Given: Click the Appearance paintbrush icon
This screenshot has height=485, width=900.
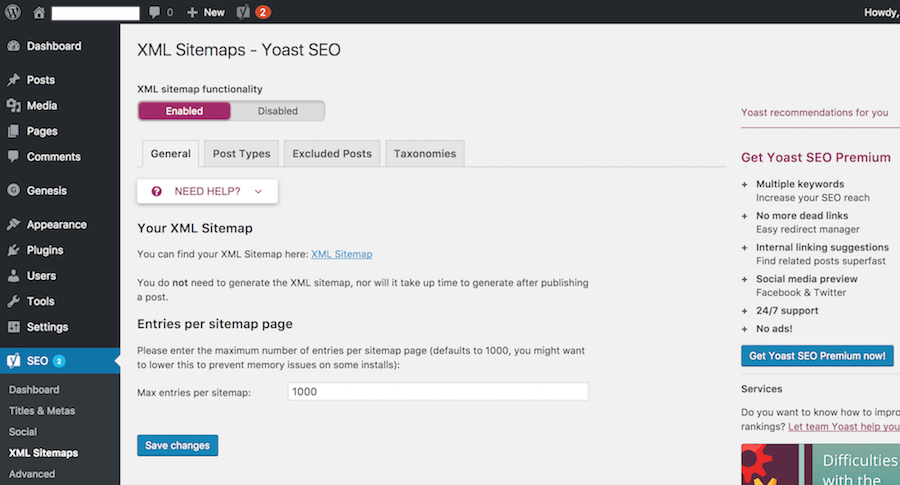Looking at the screenshot, I should click(14, 224).
